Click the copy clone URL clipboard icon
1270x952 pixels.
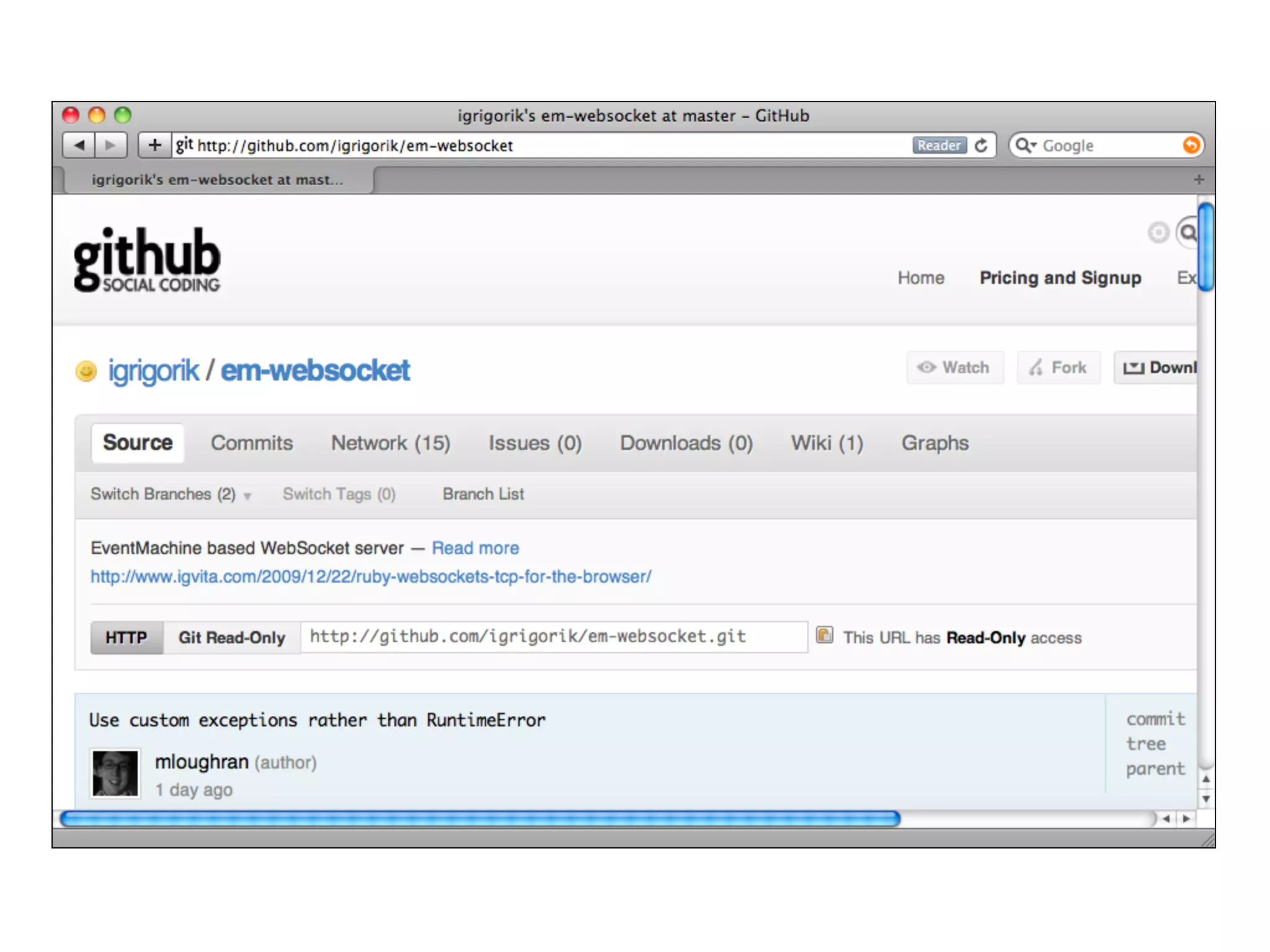[x=824, y=635]
